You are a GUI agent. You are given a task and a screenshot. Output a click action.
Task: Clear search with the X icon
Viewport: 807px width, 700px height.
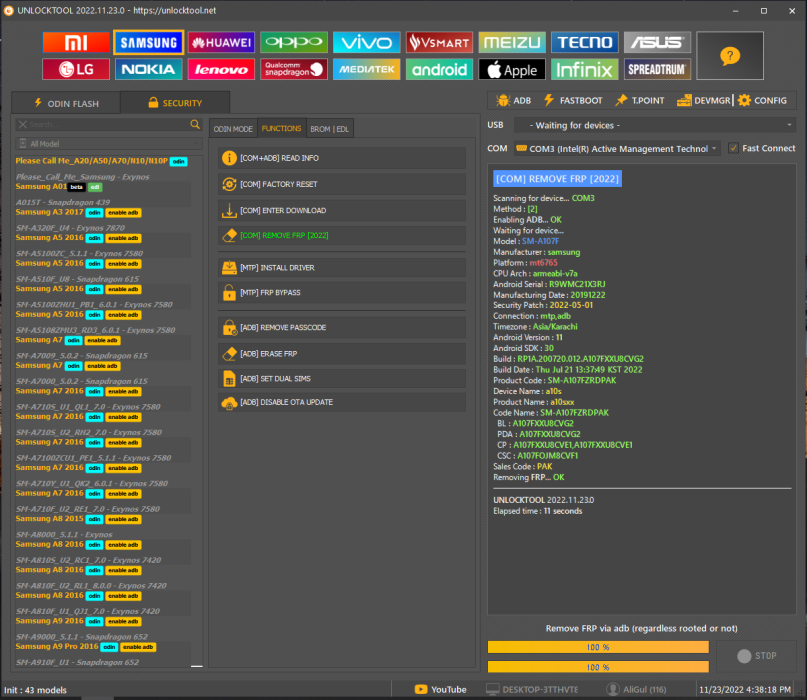click(23, 124)
